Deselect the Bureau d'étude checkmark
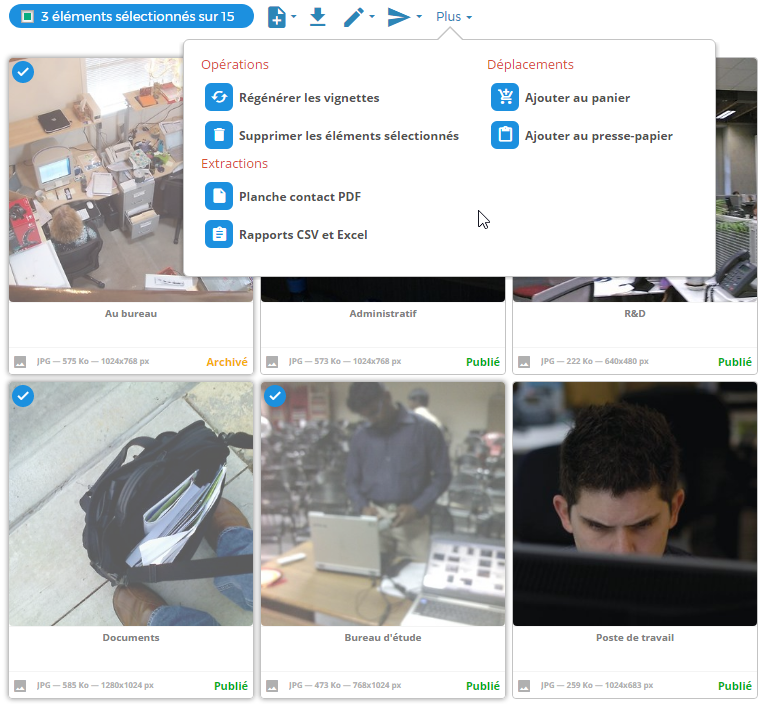 coord(275,396)
